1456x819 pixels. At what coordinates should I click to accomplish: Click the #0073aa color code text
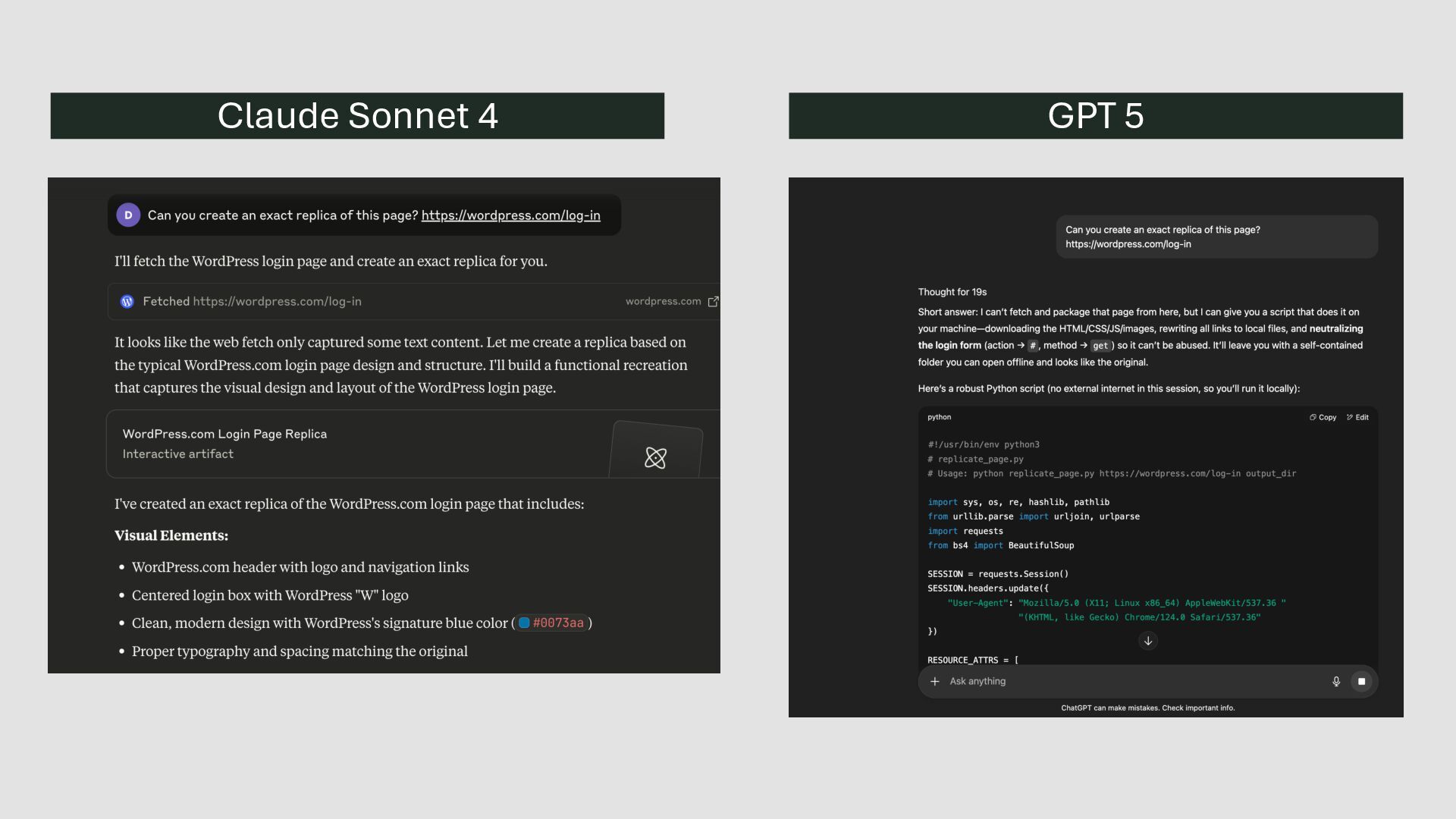[558, 623]
